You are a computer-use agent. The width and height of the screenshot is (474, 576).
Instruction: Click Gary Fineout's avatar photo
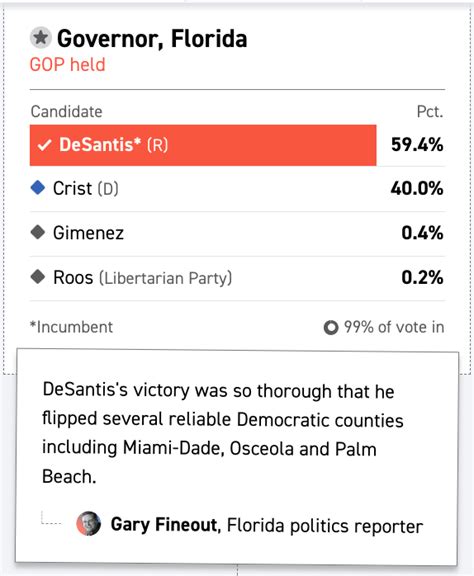[89, 523]
